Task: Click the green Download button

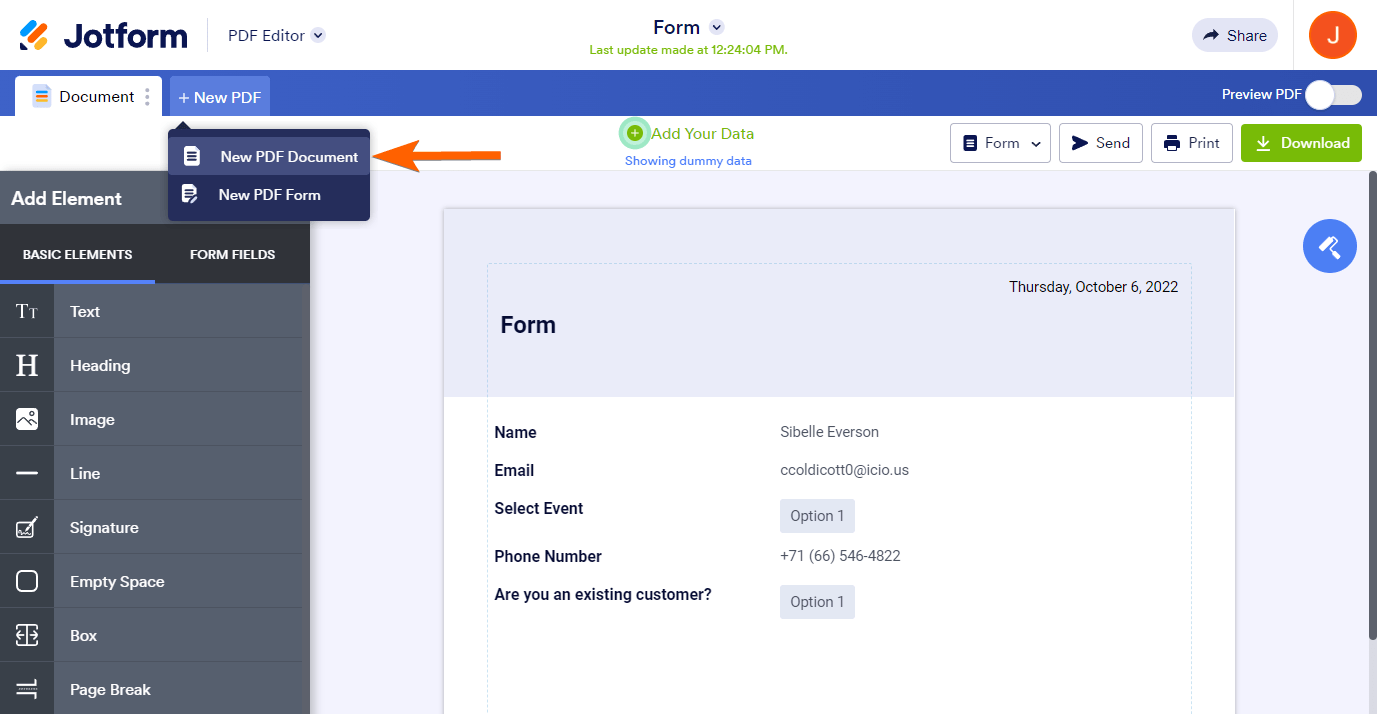Action: (x=1301, y=143)
